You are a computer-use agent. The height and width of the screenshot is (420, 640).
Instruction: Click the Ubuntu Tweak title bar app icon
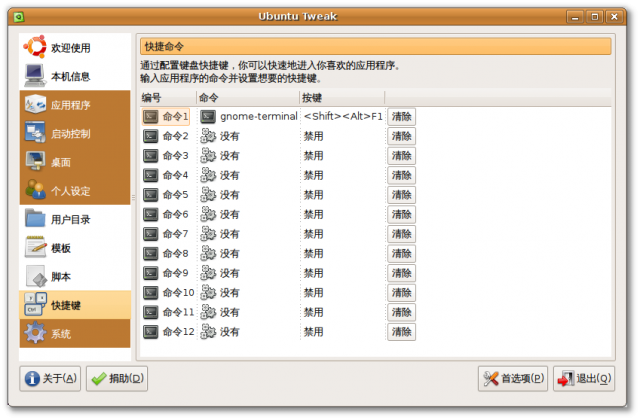coord(19,17)
